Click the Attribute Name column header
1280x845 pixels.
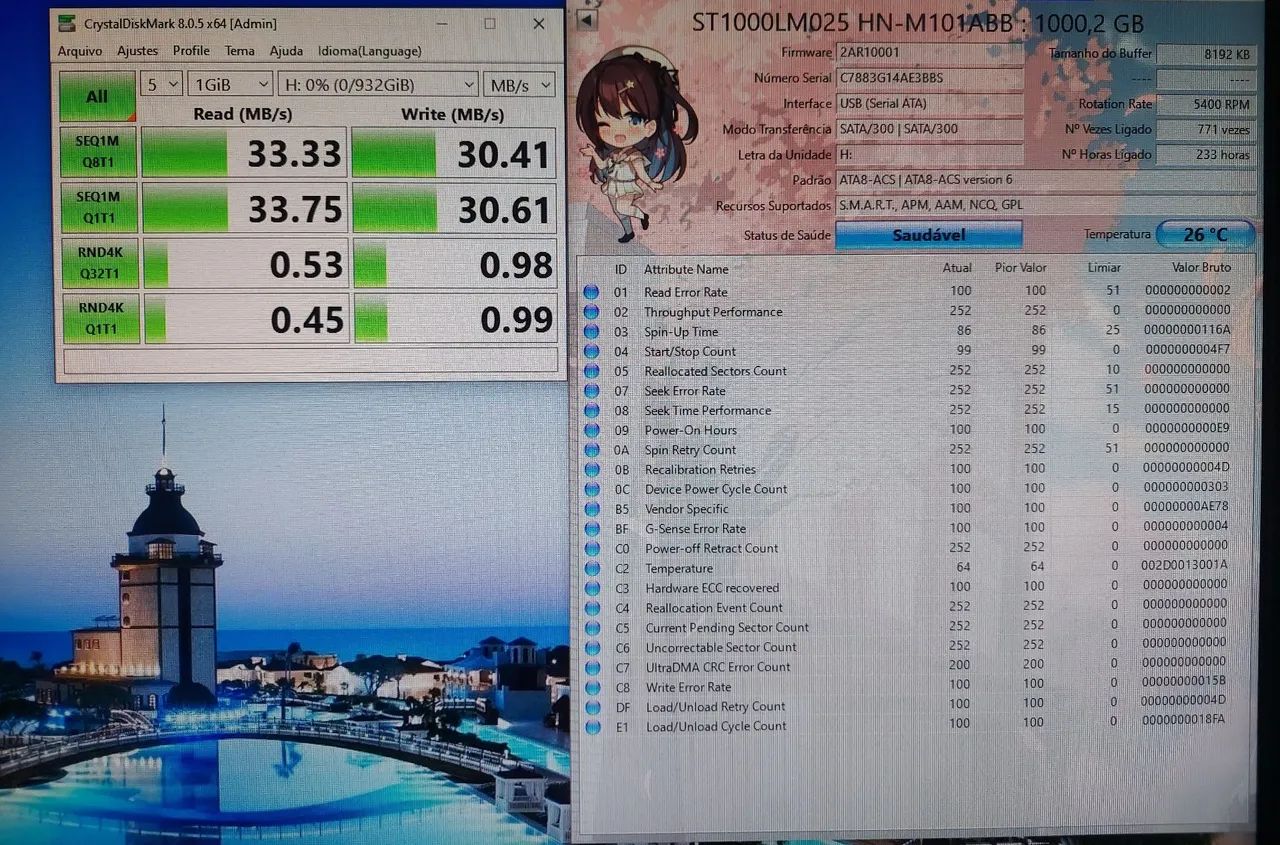pos(686,269)
